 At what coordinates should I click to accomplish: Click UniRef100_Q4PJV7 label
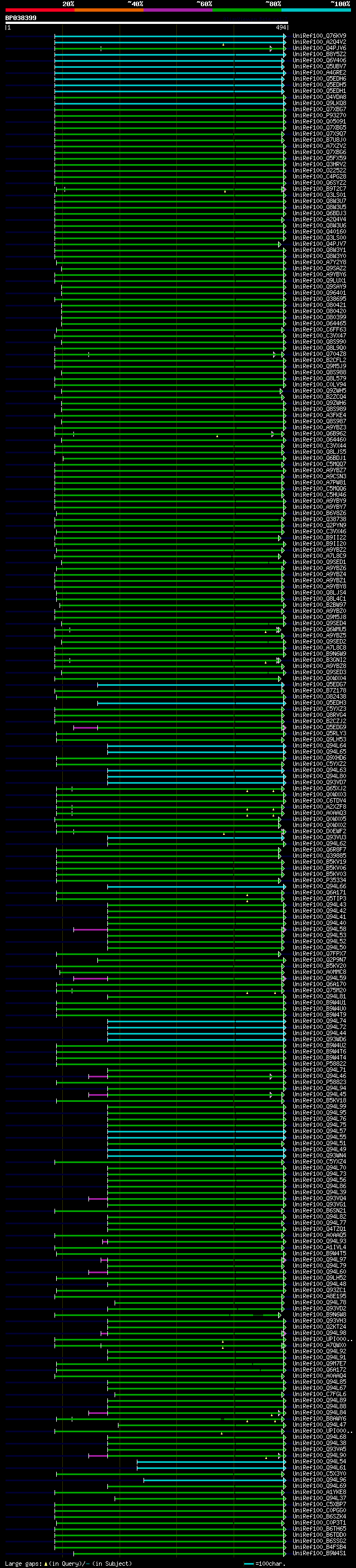pyautogui.click(x=319, y=244)
